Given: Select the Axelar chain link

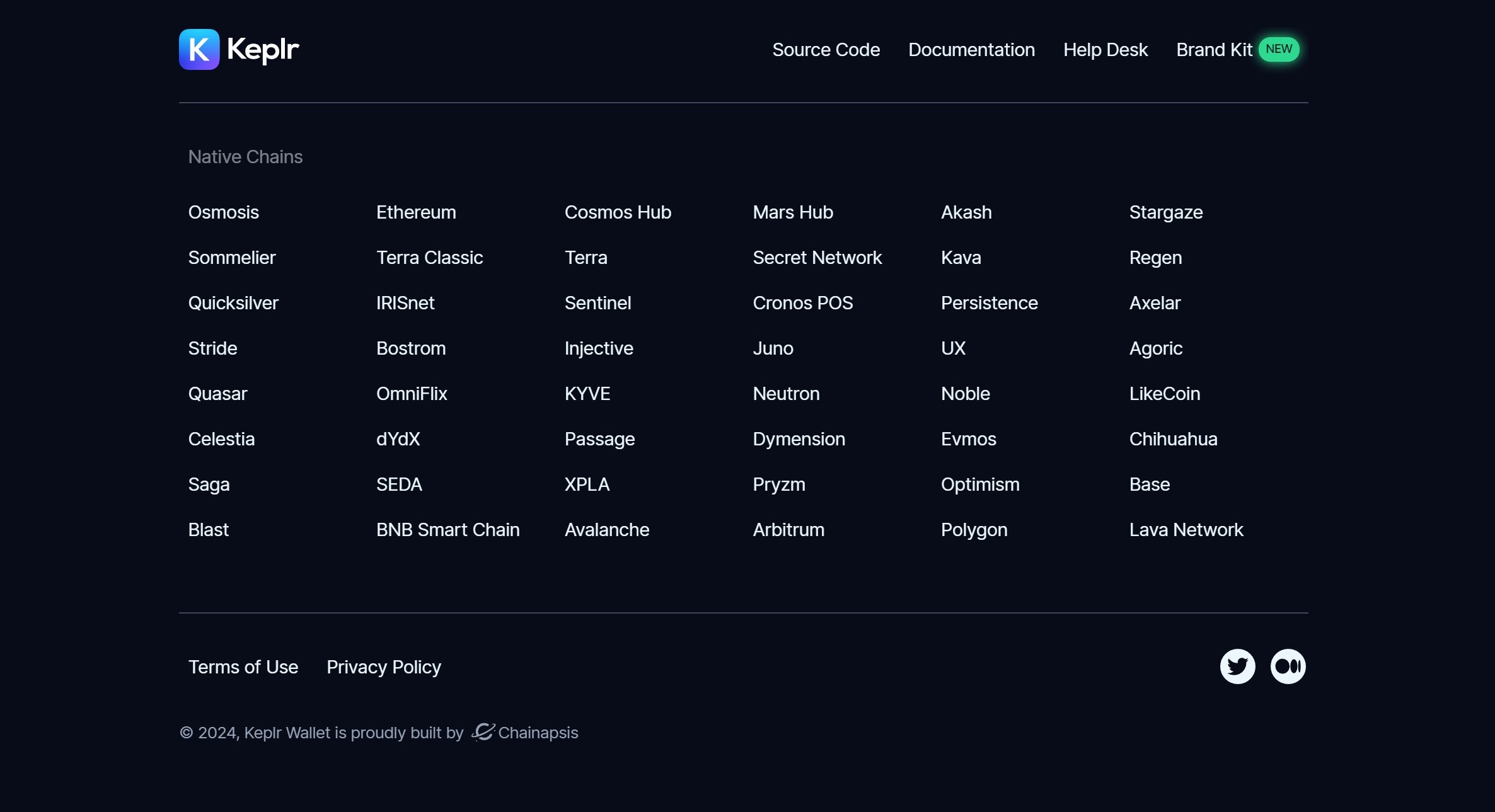Looking at the screenshot, I should coord(1155,303).
